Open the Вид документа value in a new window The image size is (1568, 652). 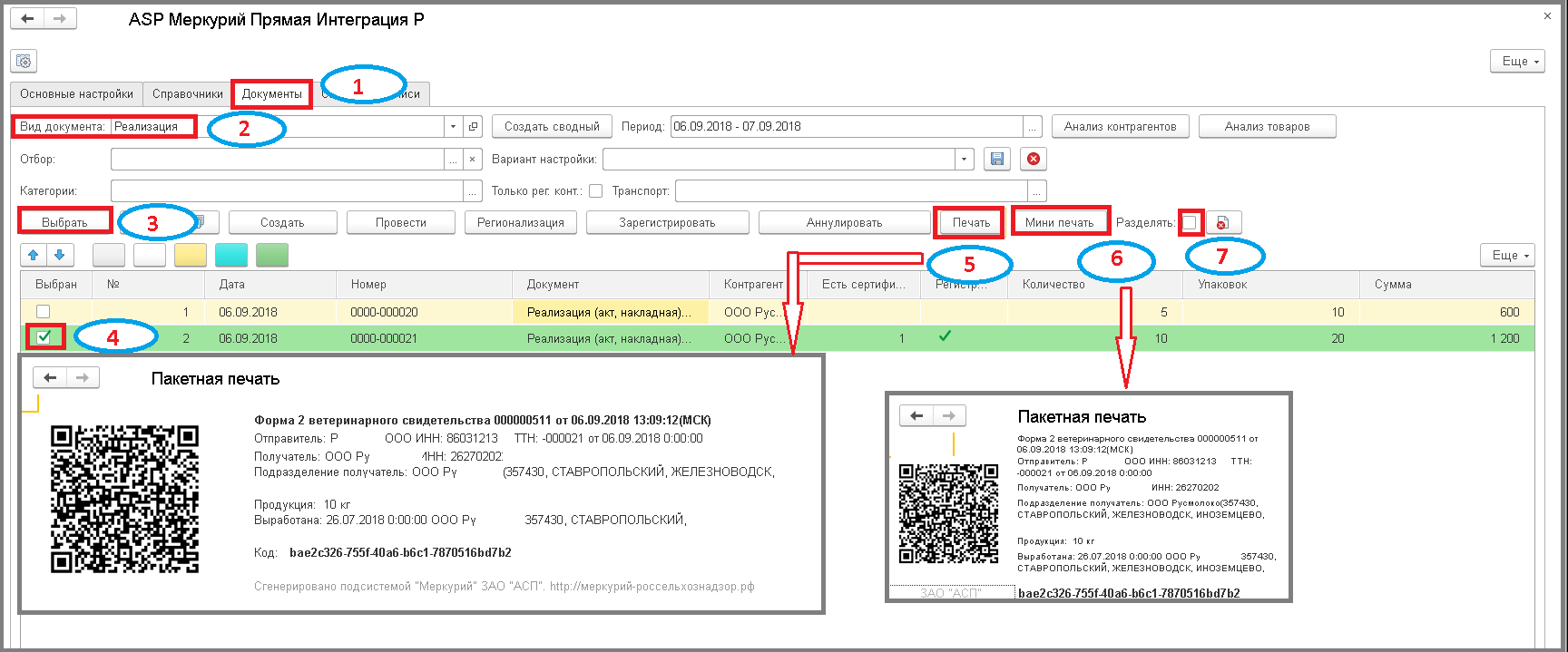click(x=473, y=127)
